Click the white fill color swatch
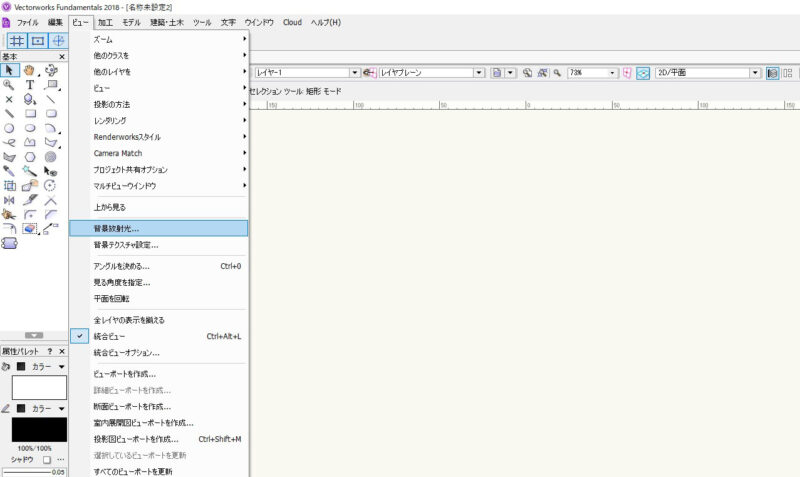Image resolution: width=800 pixels, height=477 pixels. (x=39, y=388)
